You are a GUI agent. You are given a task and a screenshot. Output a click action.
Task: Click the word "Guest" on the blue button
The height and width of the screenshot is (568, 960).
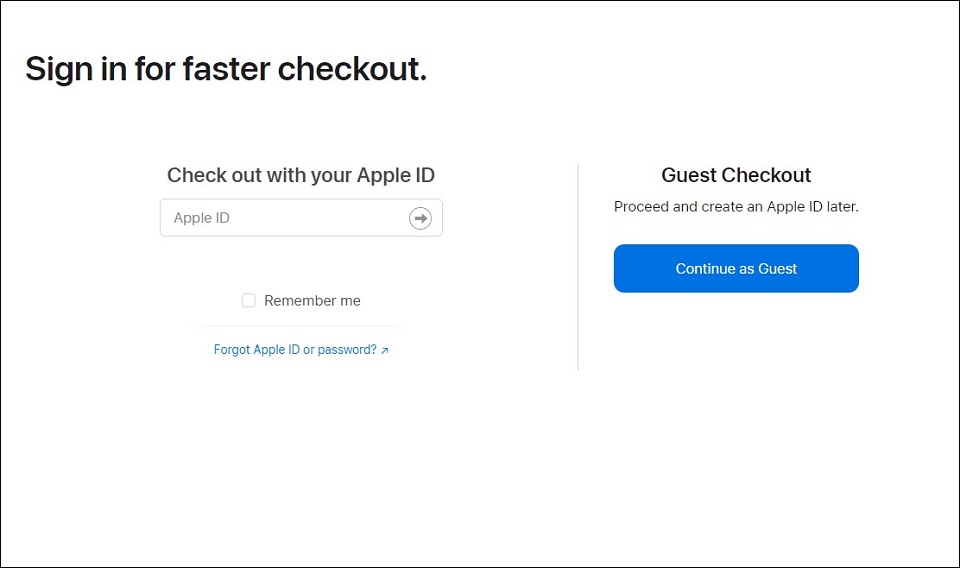778,269
